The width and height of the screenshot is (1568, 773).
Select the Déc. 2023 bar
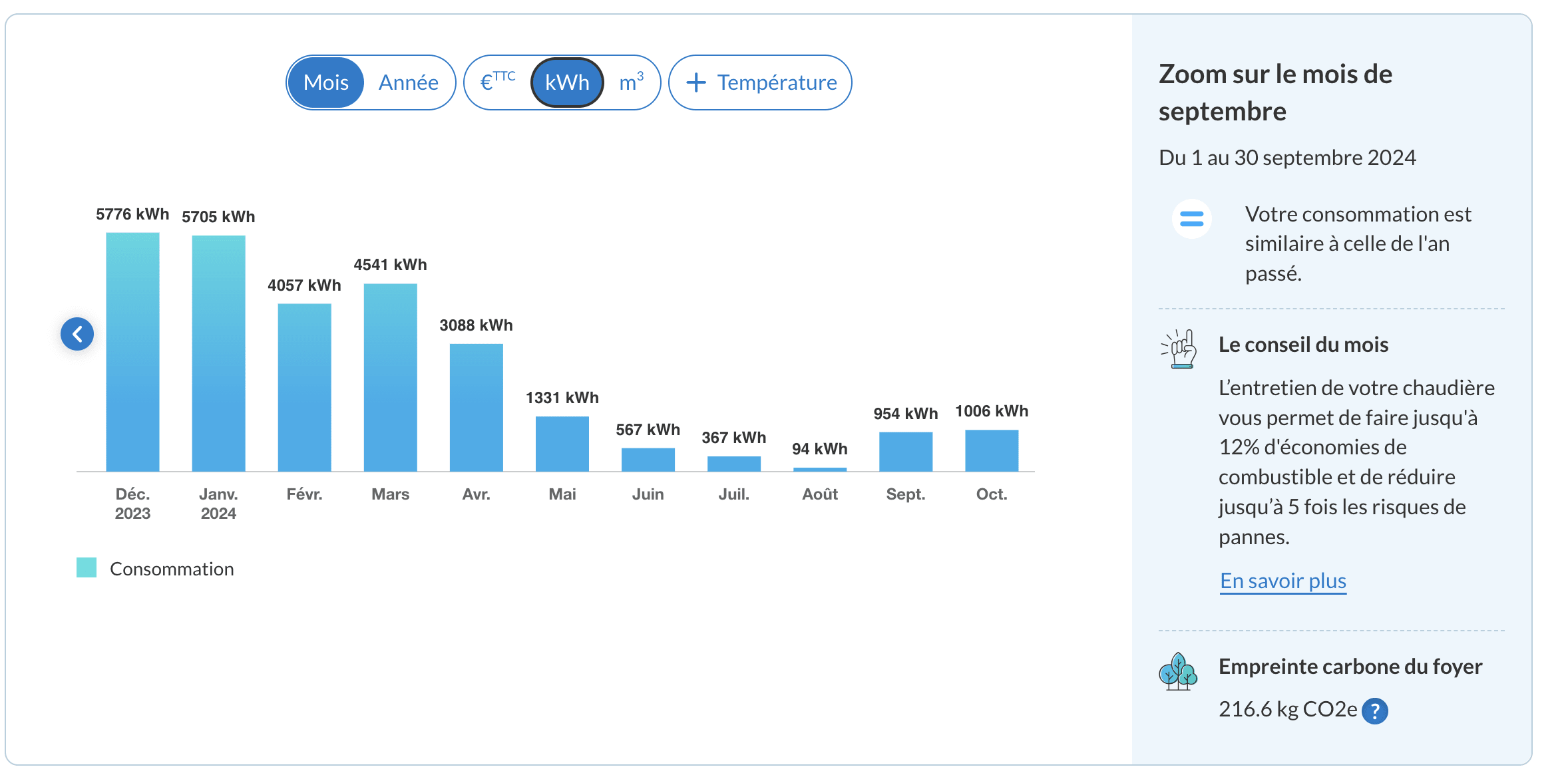click(132, 353)
